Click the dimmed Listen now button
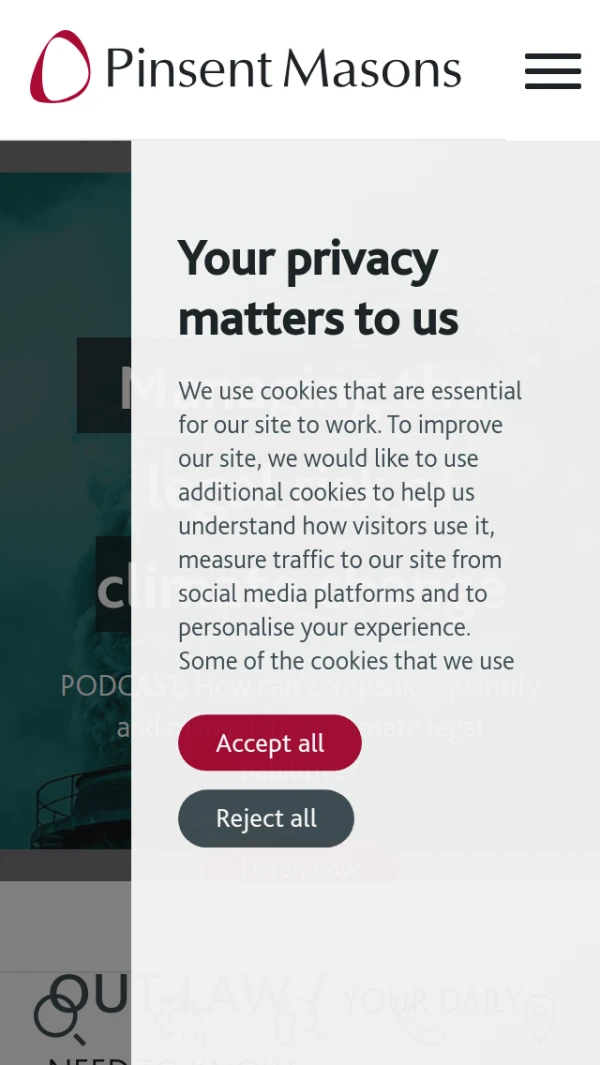 299,867
